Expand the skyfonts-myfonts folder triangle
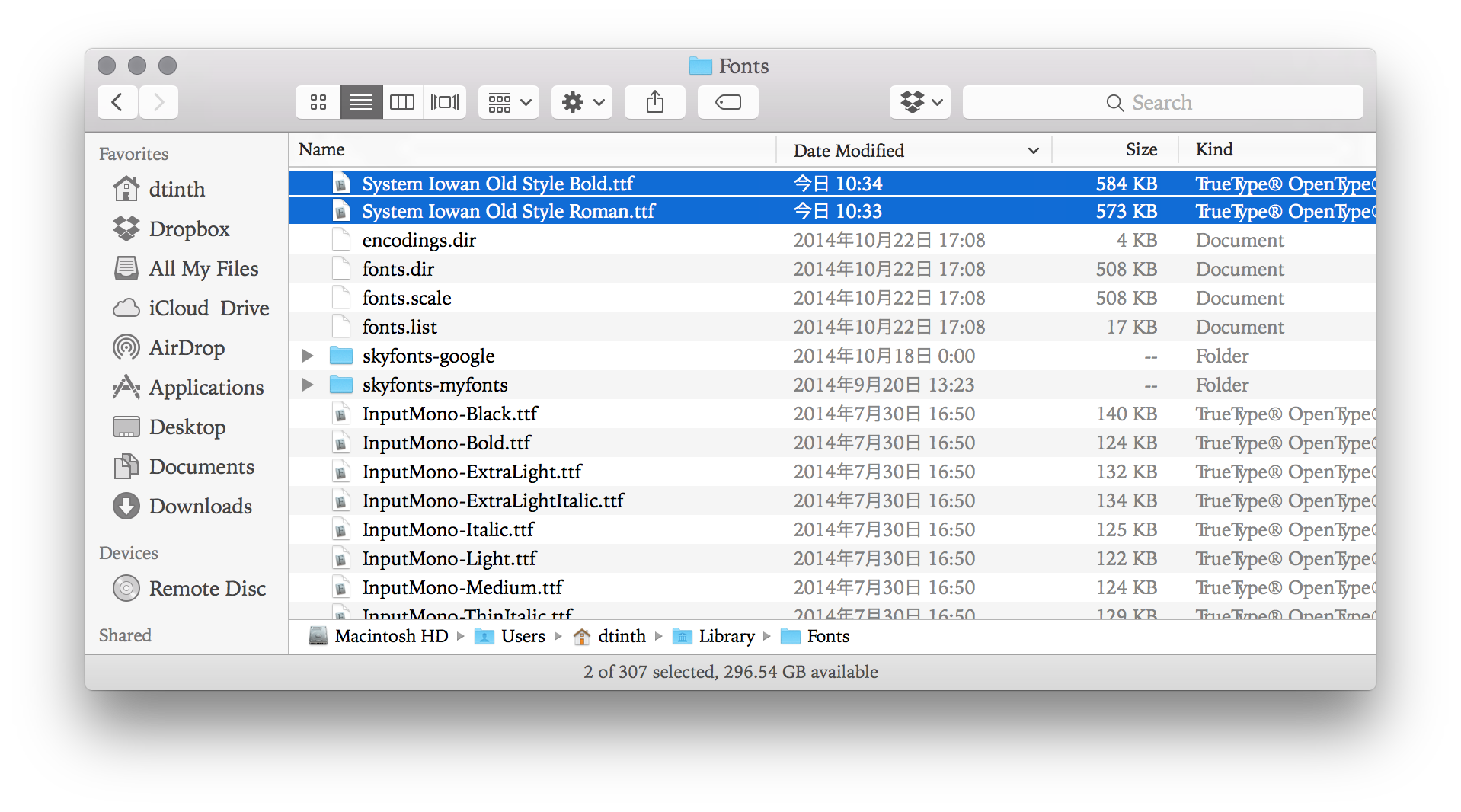1461x812 pixels. pyautogui.click(x=308, y=385)
